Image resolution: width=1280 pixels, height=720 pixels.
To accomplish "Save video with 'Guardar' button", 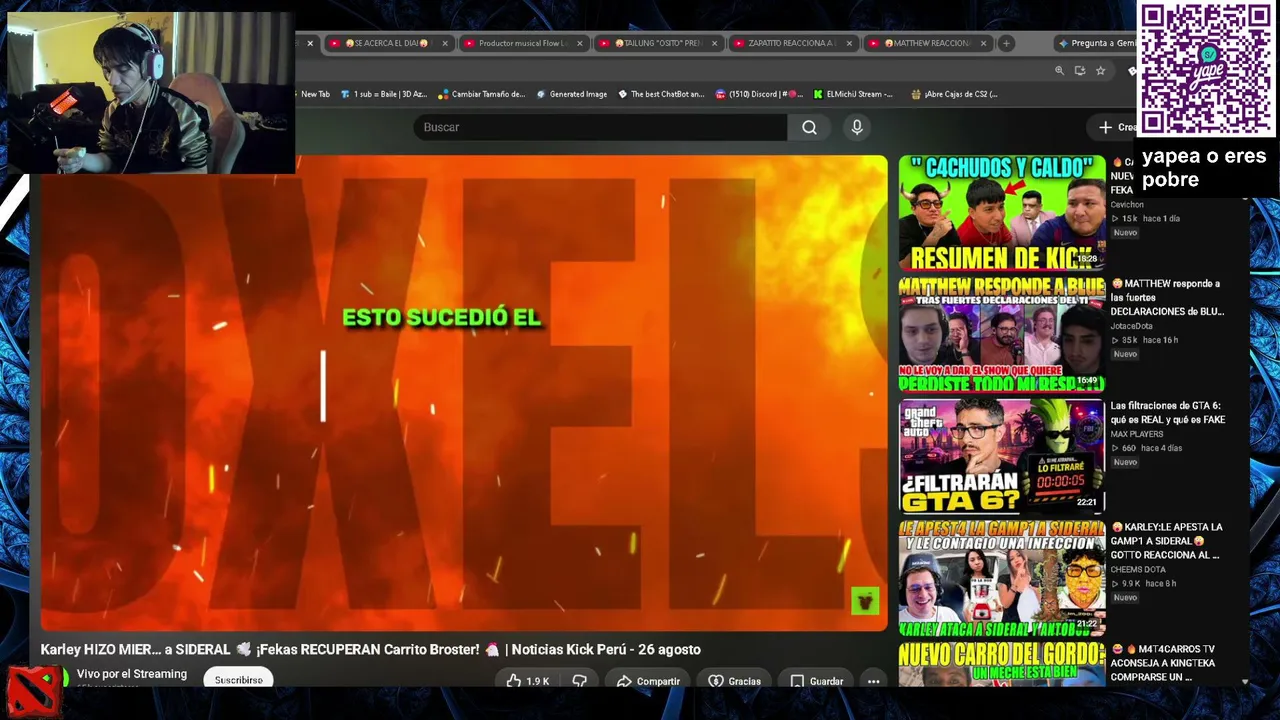I will (x=817, y=681).
